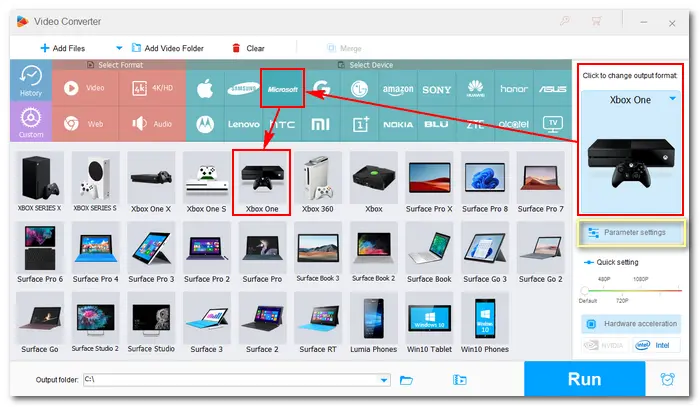This screenshot has width=700, height=407.
Task: Choose the Google device brand
Action: [321, 89]
